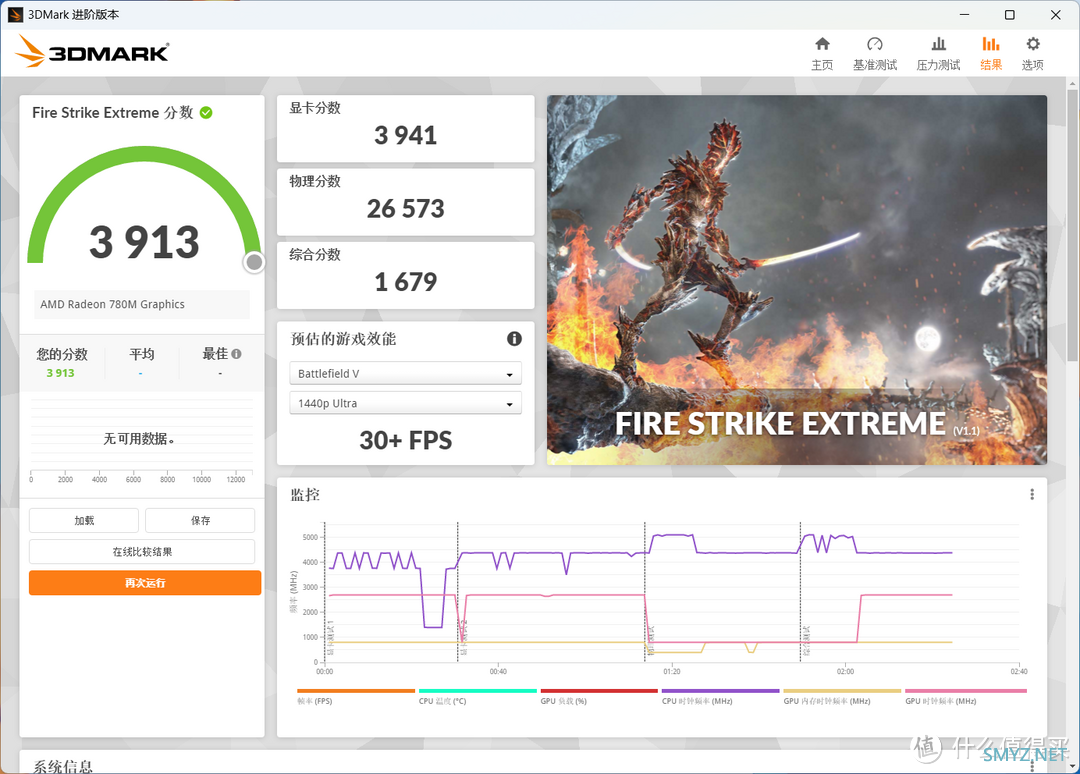Open the monitoring panel three-dot menu
This screenshot has width=1080, height=774.
click(x=1032, y=494)
